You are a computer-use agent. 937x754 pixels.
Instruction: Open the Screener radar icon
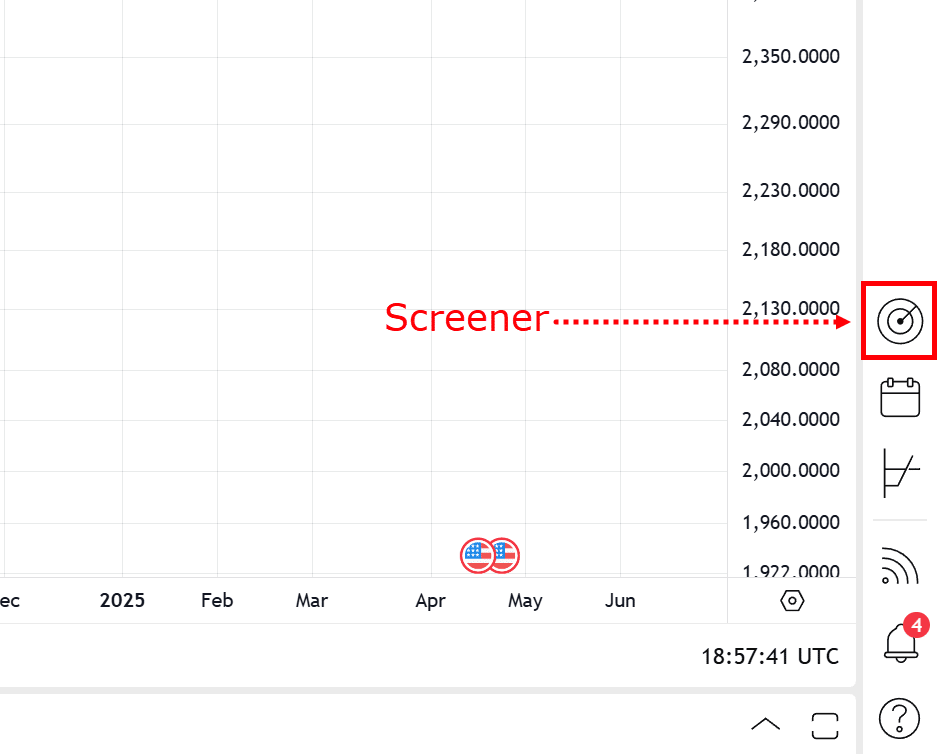tap(900, 321)
